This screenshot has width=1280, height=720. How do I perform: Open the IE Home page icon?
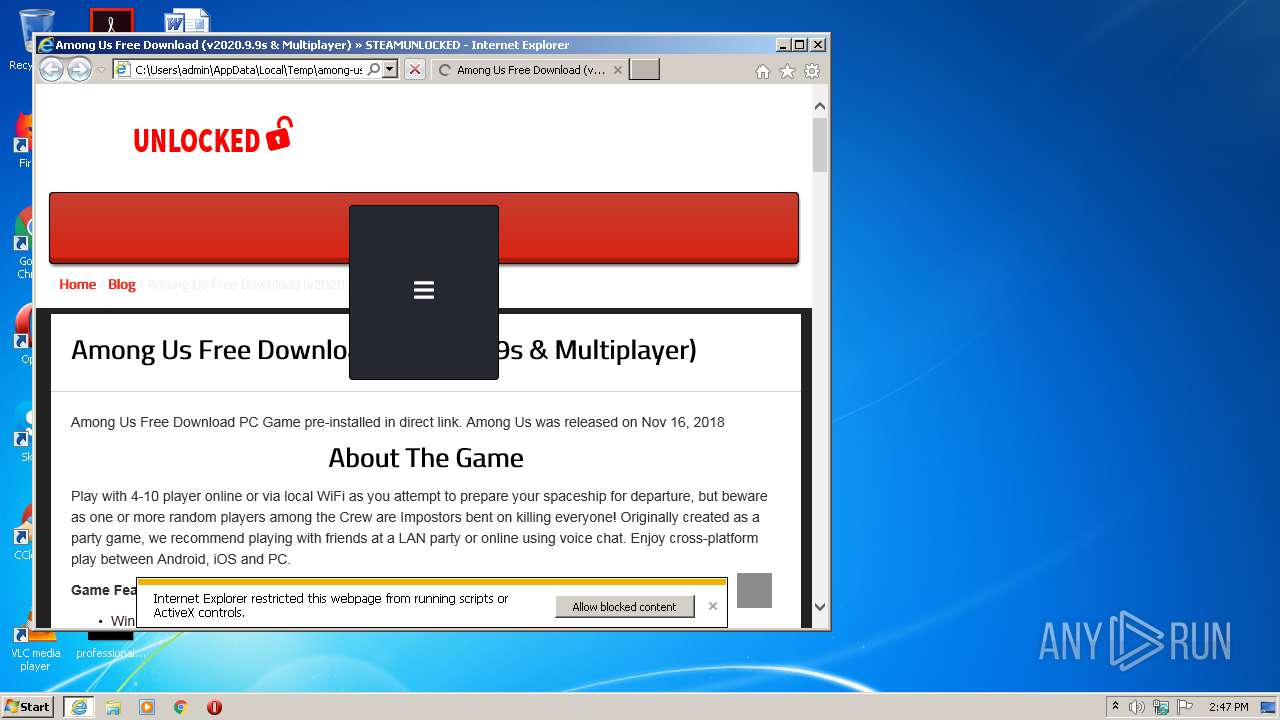[763, 71]
